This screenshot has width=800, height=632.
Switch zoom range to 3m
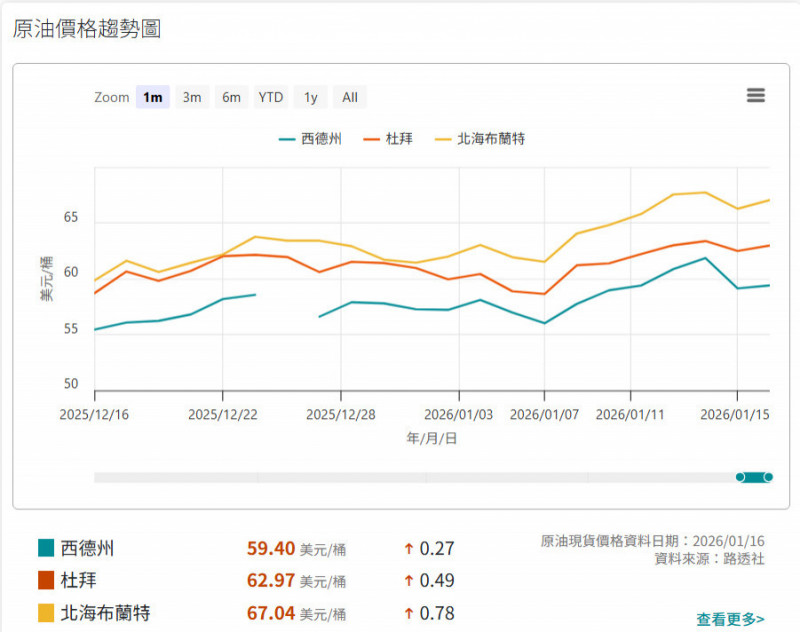(192, 97)
